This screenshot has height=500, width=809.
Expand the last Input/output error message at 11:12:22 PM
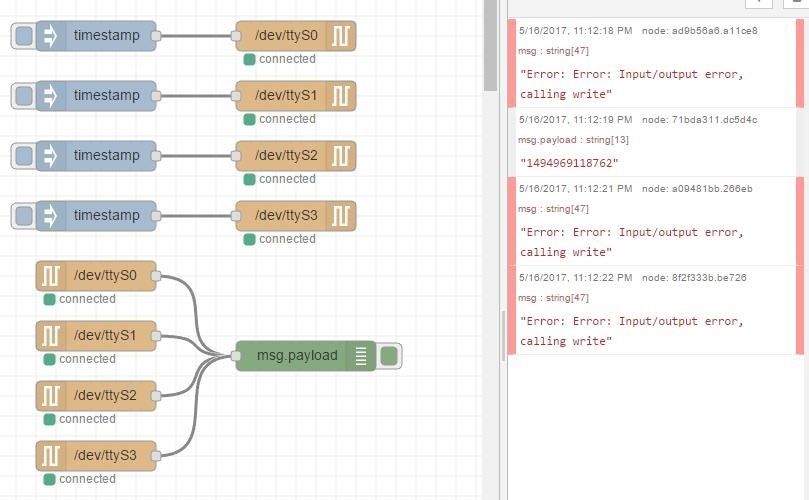(631, 331)
